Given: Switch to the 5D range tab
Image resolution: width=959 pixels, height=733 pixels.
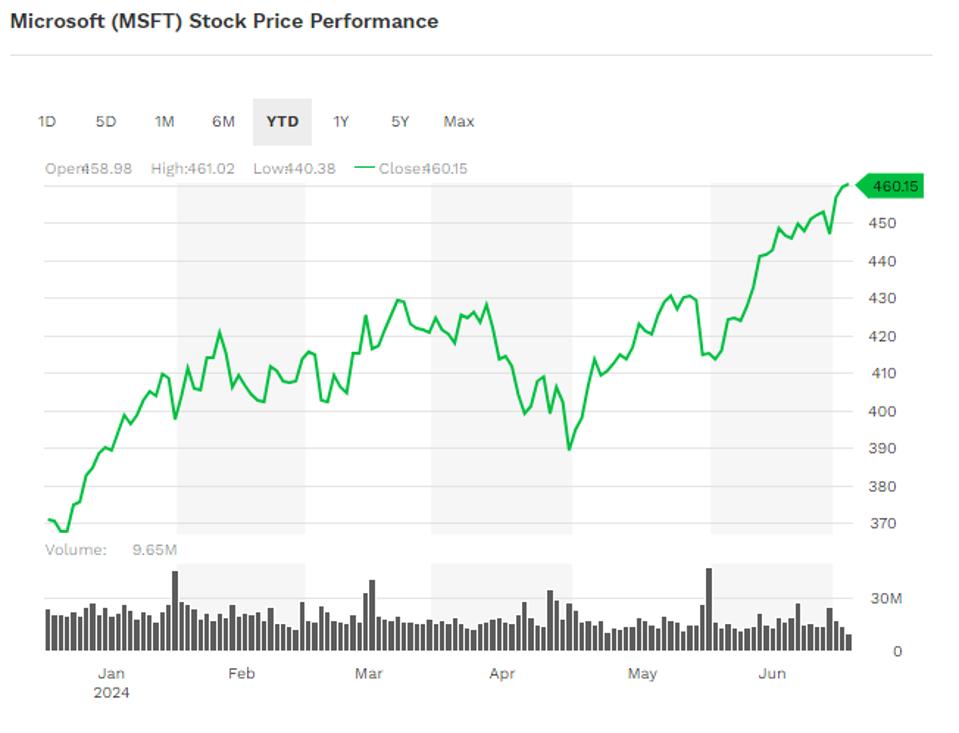Looking at the screenshot, I should (106, 122).
